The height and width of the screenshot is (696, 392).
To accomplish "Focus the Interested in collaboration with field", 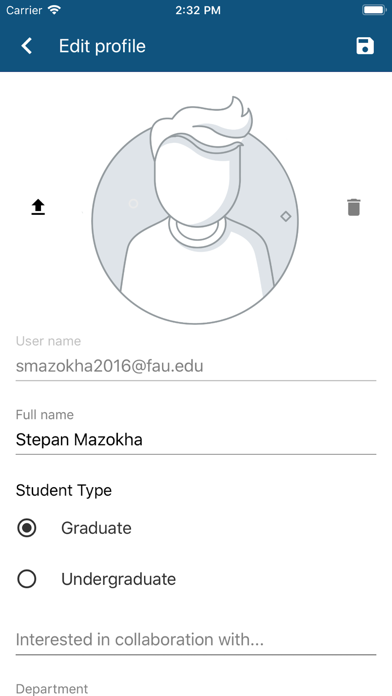I will coord(196,640).
